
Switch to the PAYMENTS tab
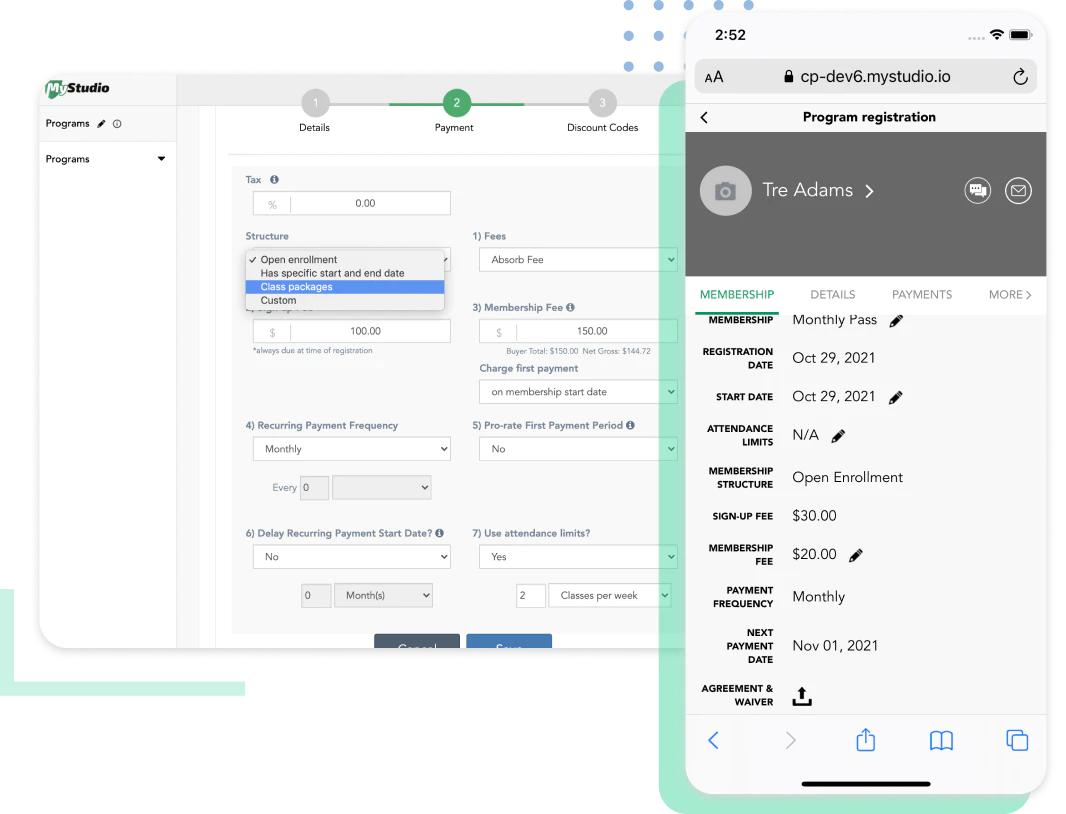pyautogui.click(x=922, y=294)
